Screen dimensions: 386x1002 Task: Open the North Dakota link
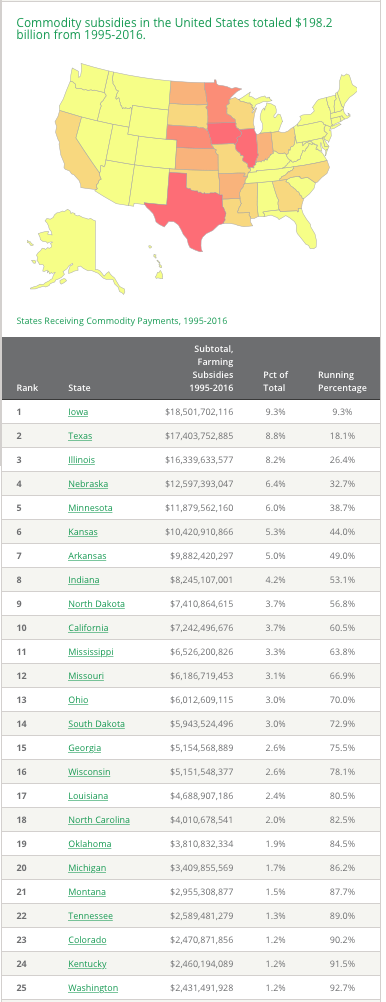tap(96, 604)
